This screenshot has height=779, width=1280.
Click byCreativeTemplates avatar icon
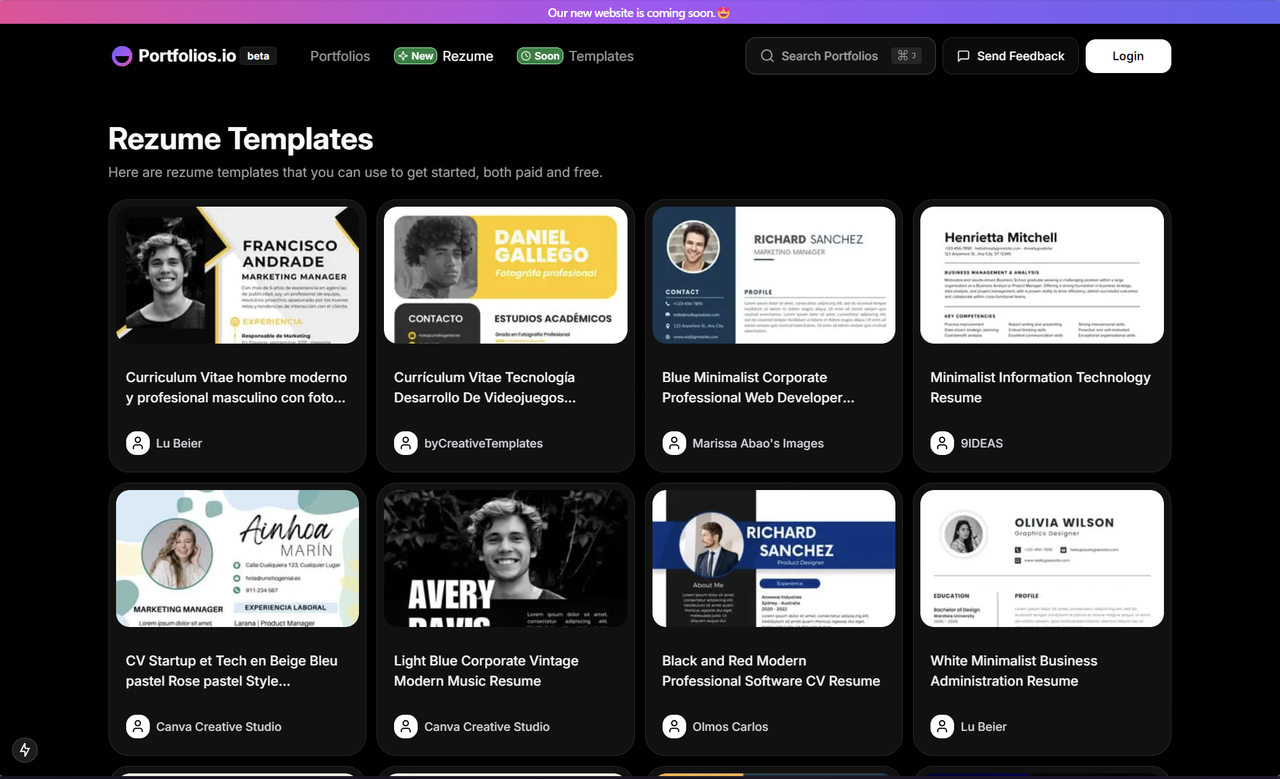[405, 443]
